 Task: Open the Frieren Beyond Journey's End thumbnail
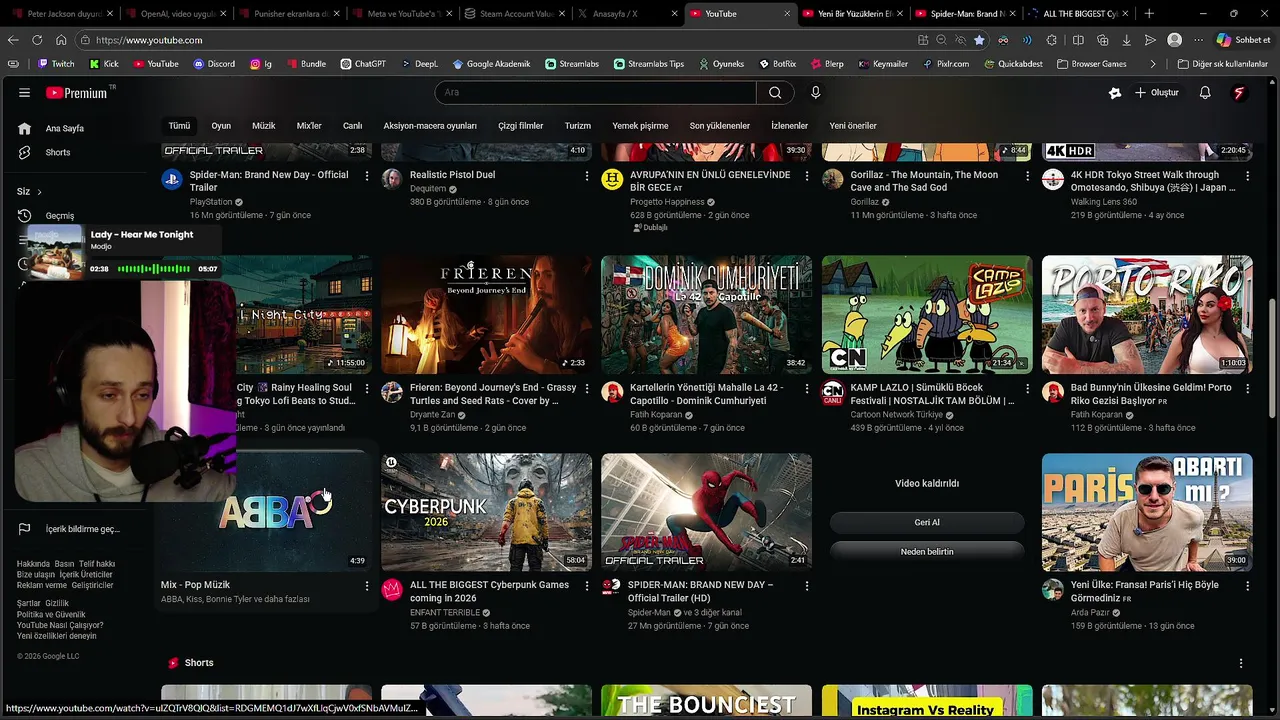pos(486,314)
